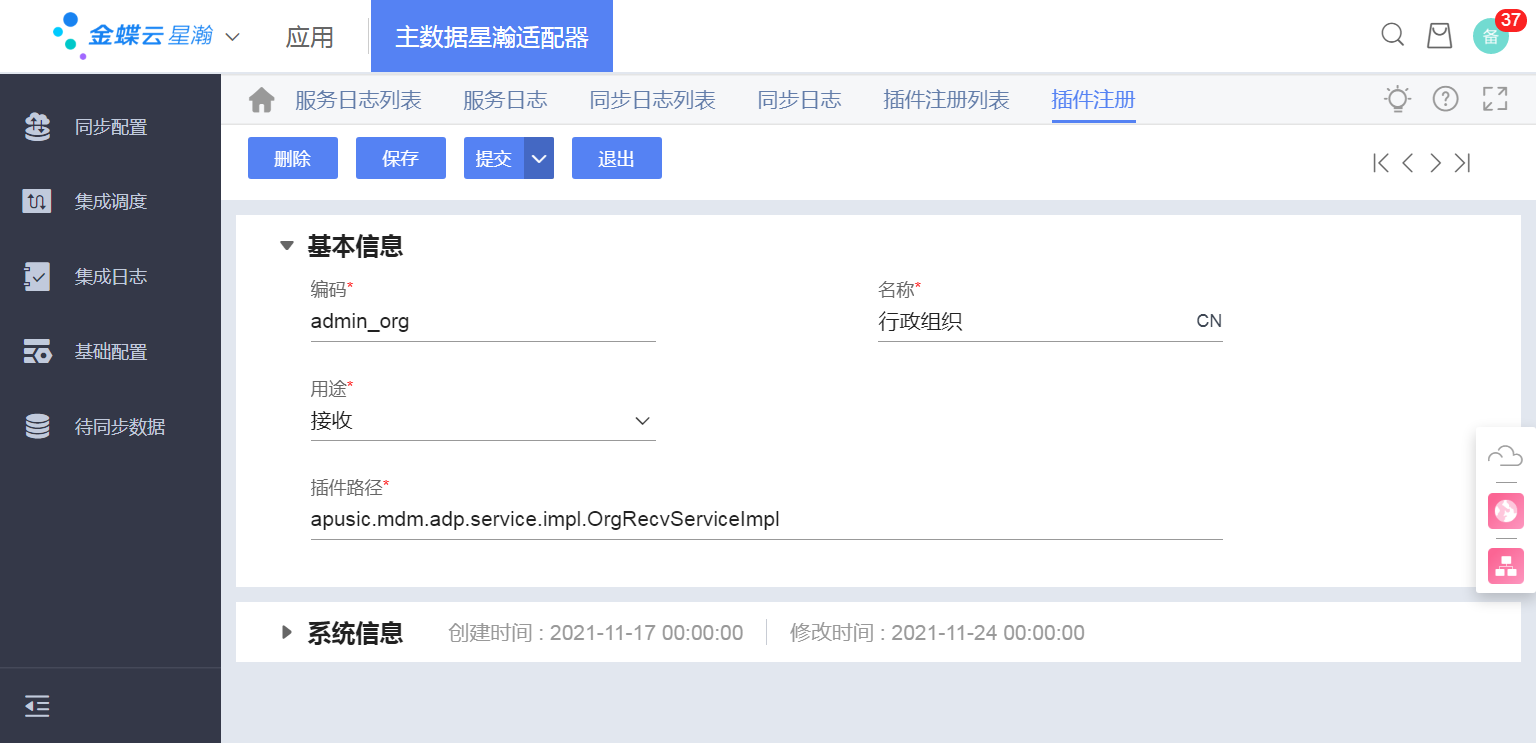This screenshot has width=1536, height=743.
Task: Click the cloud icon in floating panel
Action: pyautogui.click(x=1505, y=457)
